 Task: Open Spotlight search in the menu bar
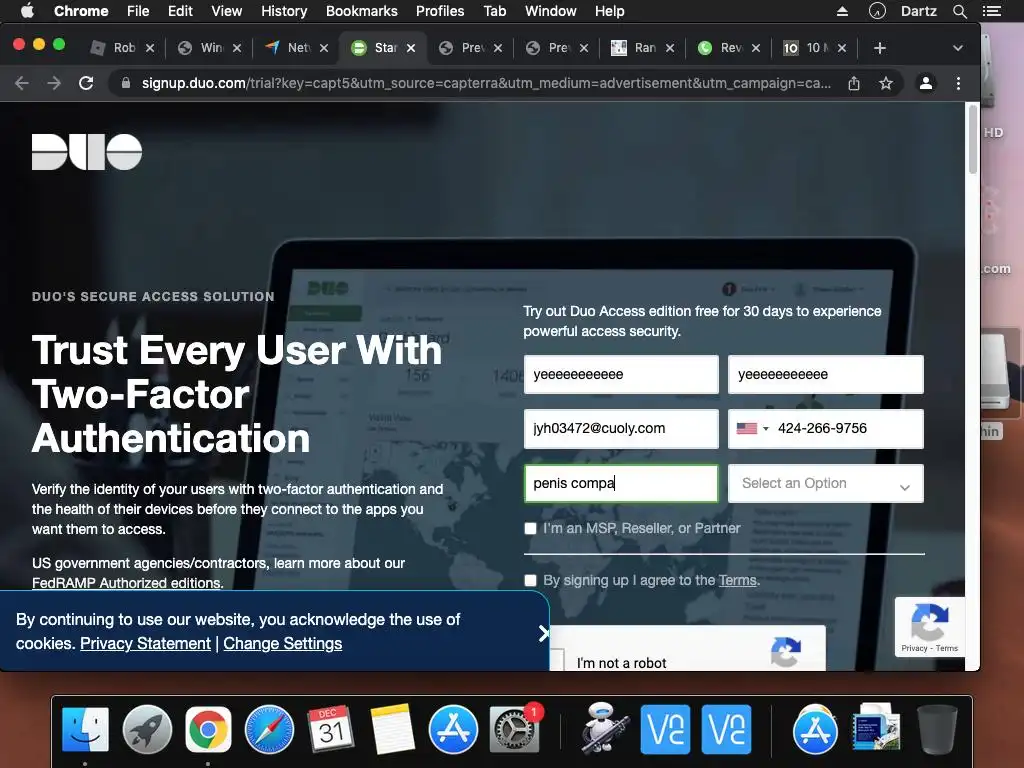(x=959, y=11)
